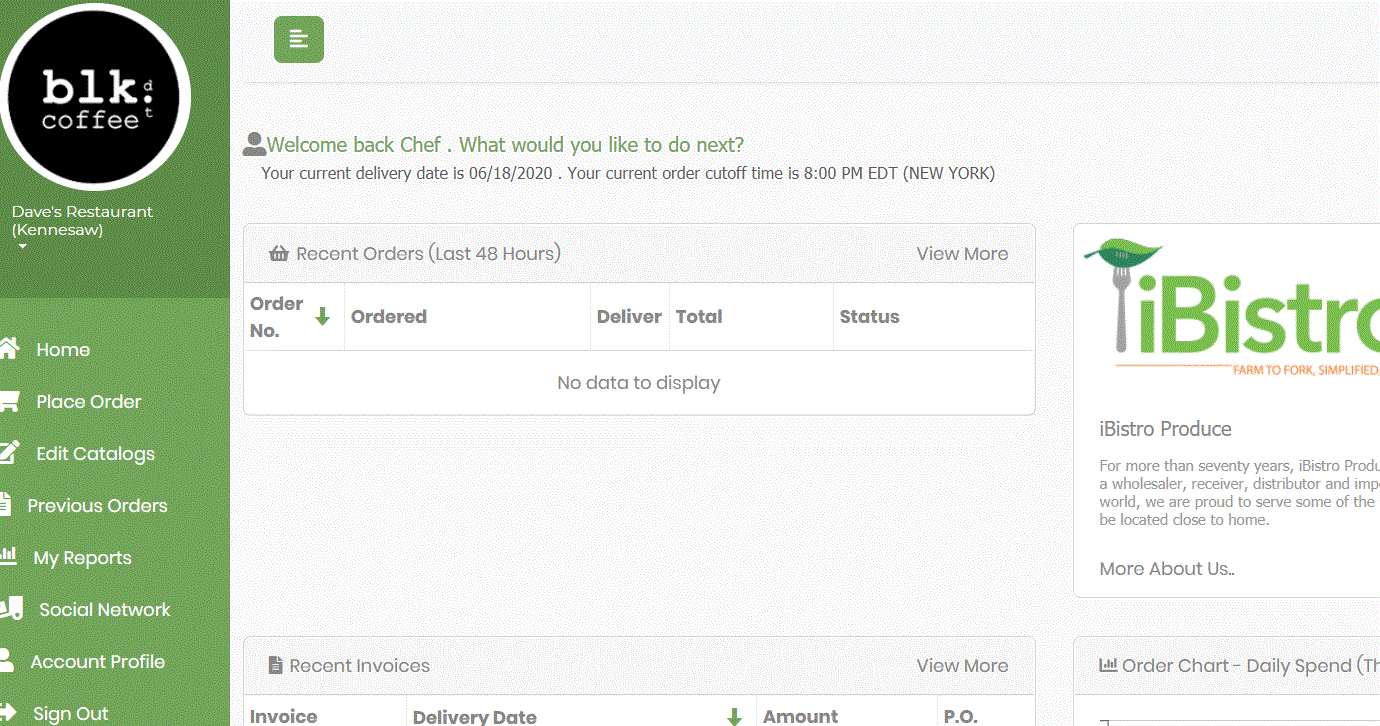
Task: Click the Total column header
Action: [699, 317]
